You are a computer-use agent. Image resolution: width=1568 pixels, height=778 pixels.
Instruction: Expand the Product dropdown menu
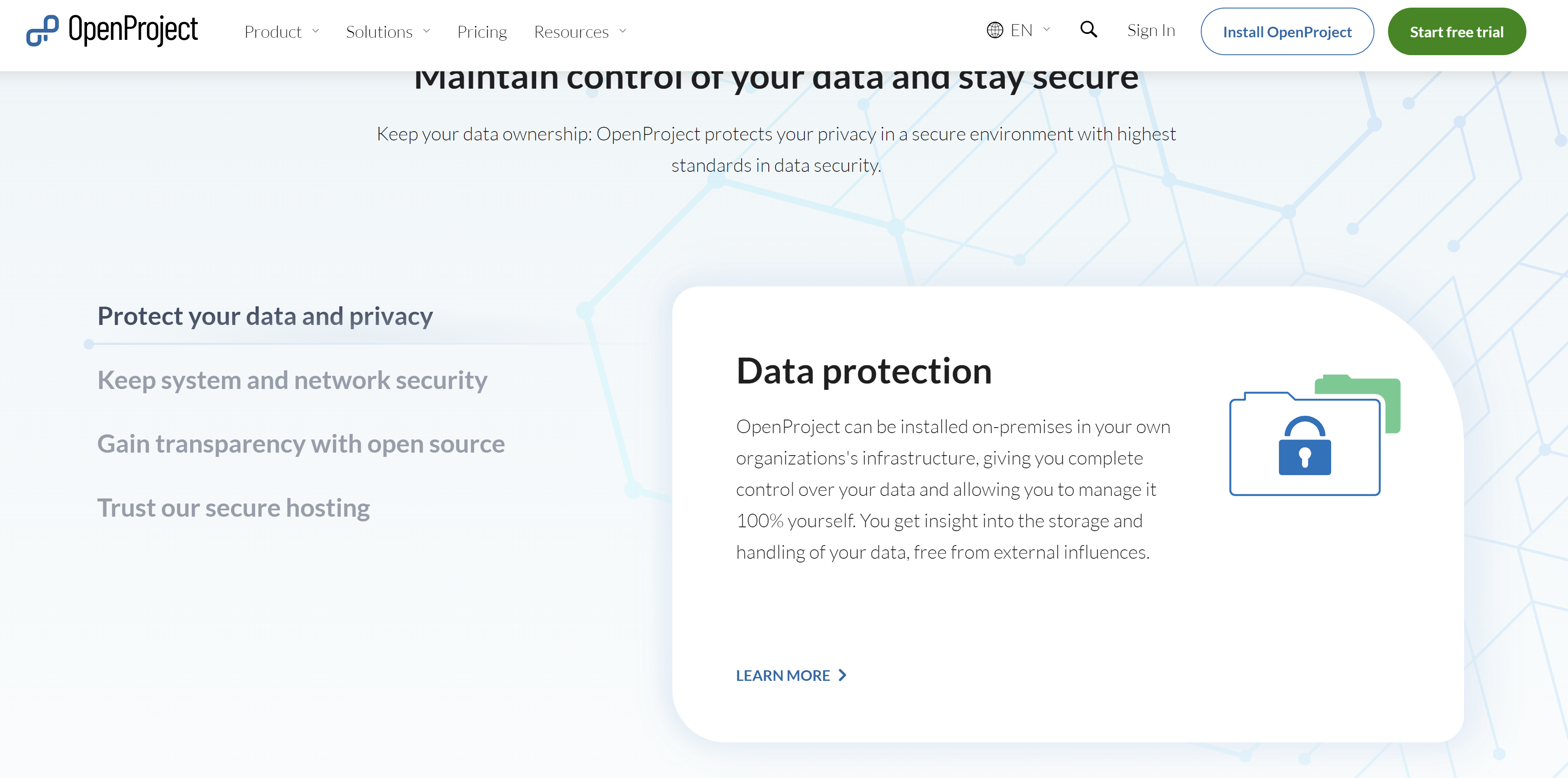pyautogui.click(x=281, y=32)
